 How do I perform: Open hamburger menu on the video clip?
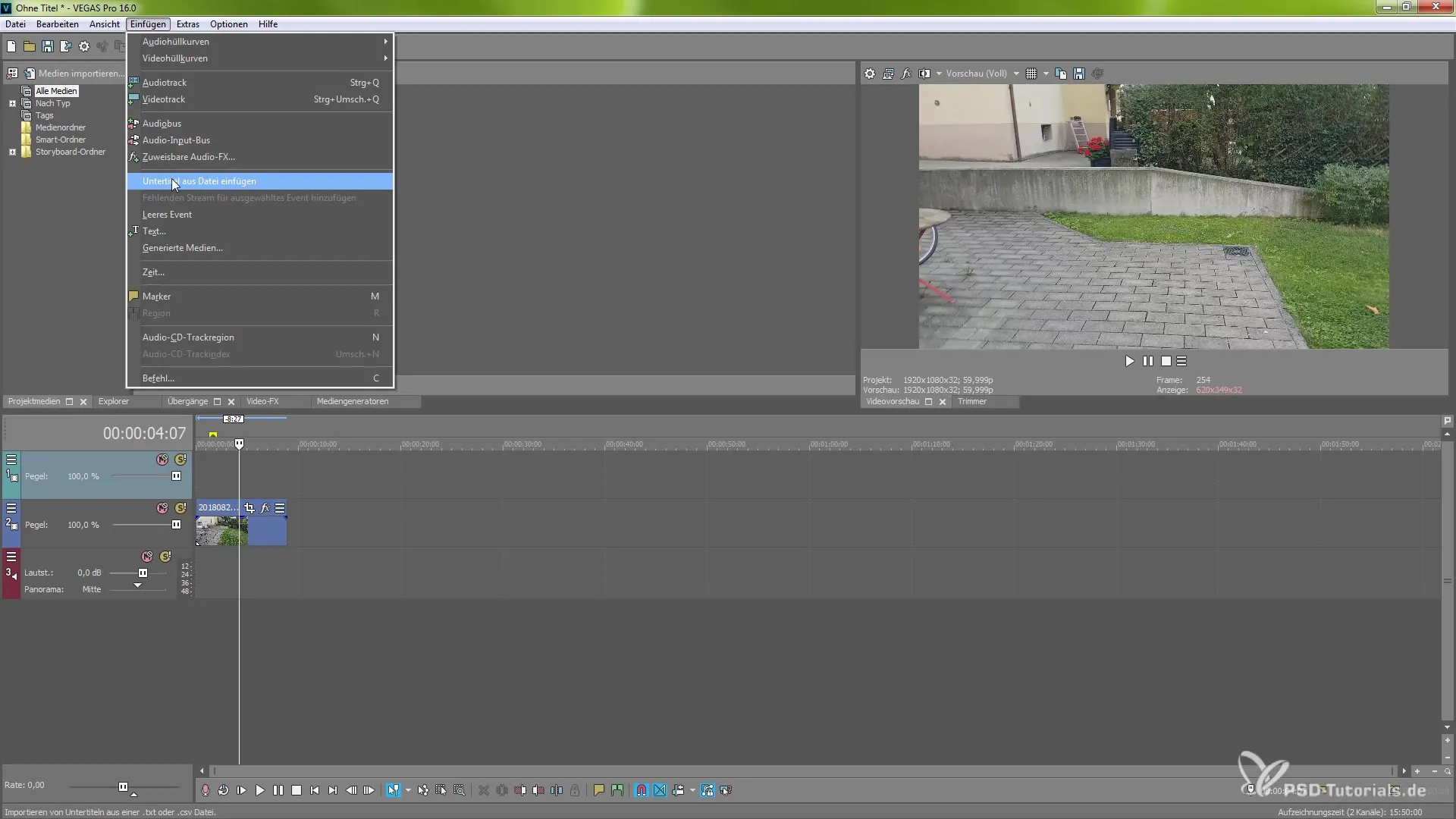coord(280,508)
